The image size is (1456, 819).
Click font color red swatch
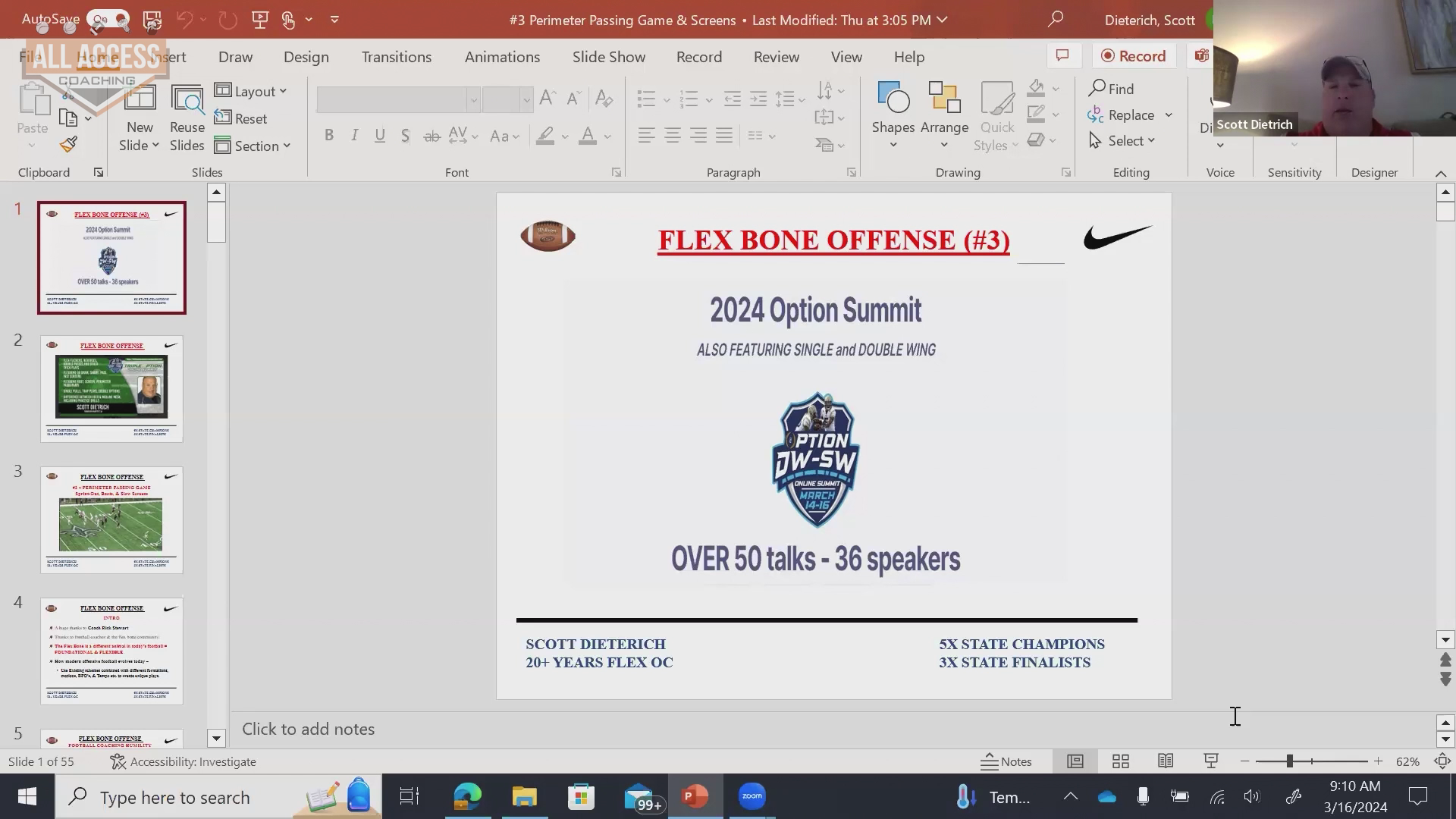[587, 136]
